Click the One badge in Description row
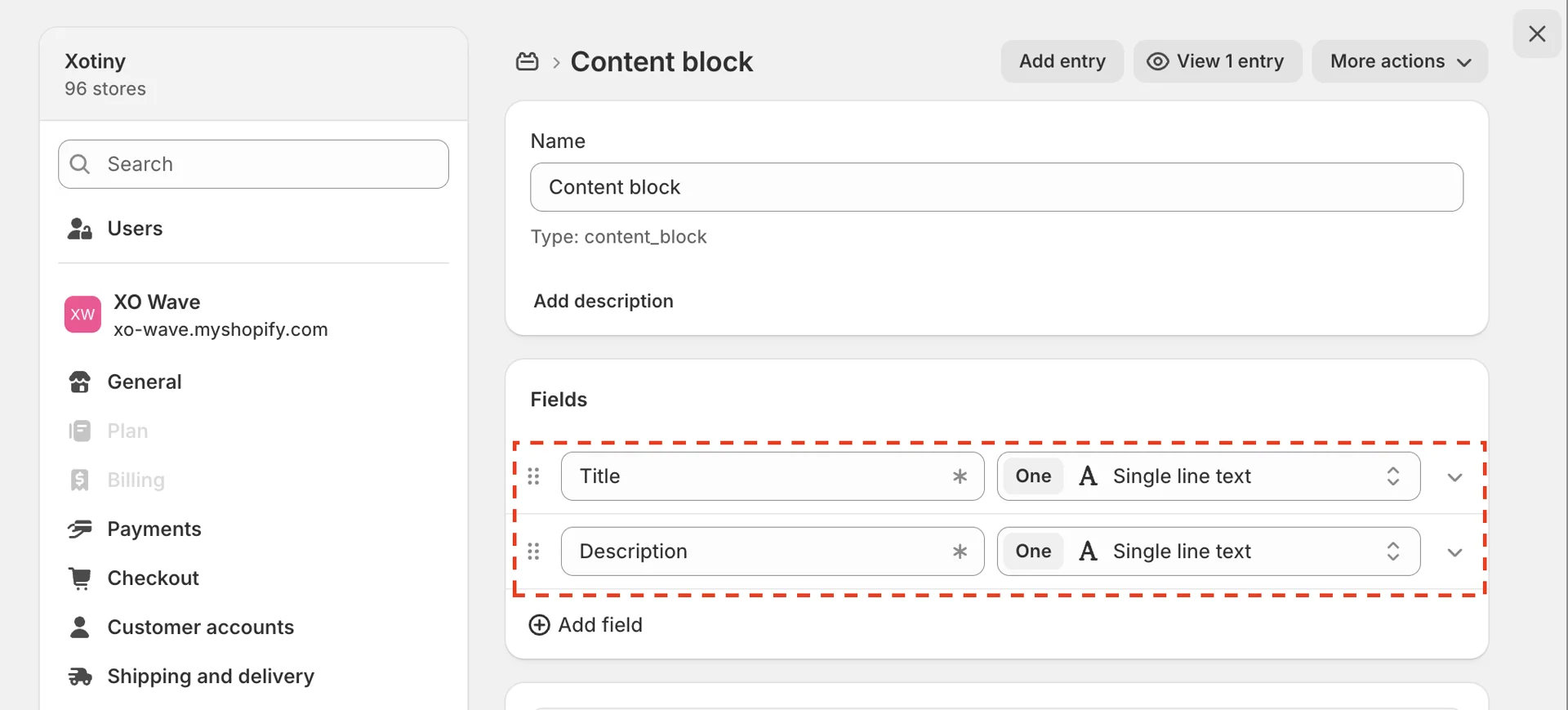The image size is (1568, 710). pyautogui.click(x=1033, y=551)
